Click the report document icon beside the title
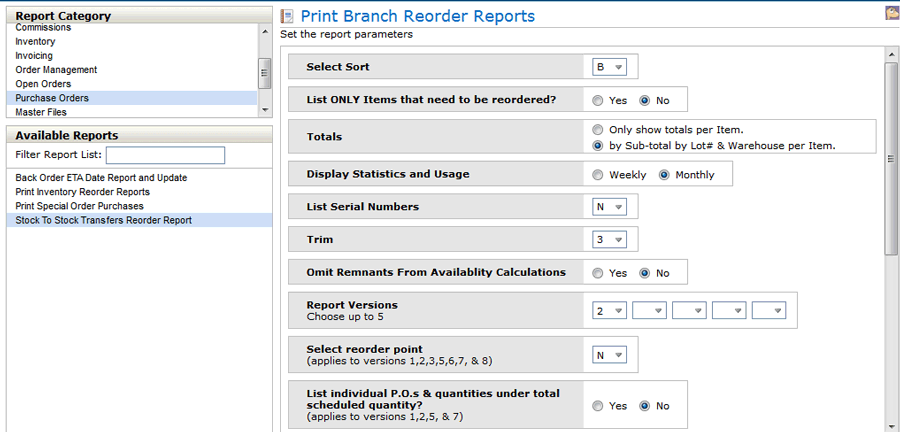This screenshot has width=900, height=432. tap(288, 16)
